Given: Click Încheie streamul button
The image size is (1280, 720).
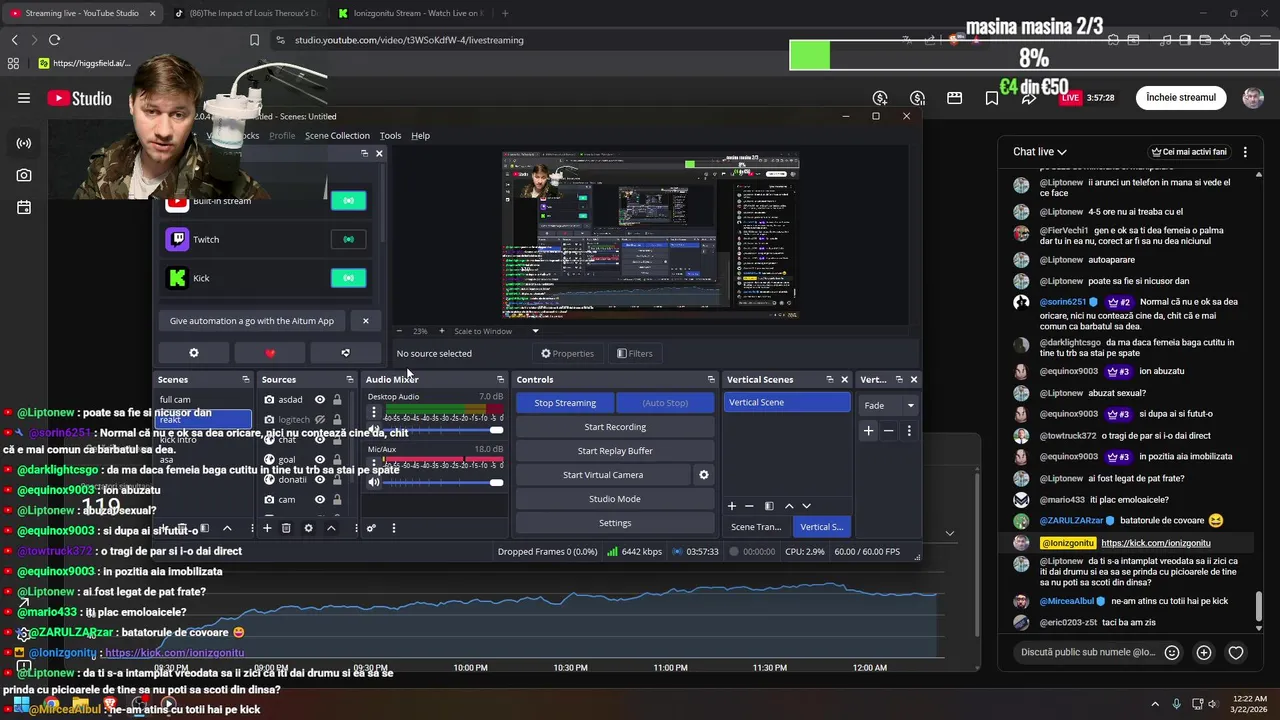Looking at the screenshot, I should click(1181, 98).
